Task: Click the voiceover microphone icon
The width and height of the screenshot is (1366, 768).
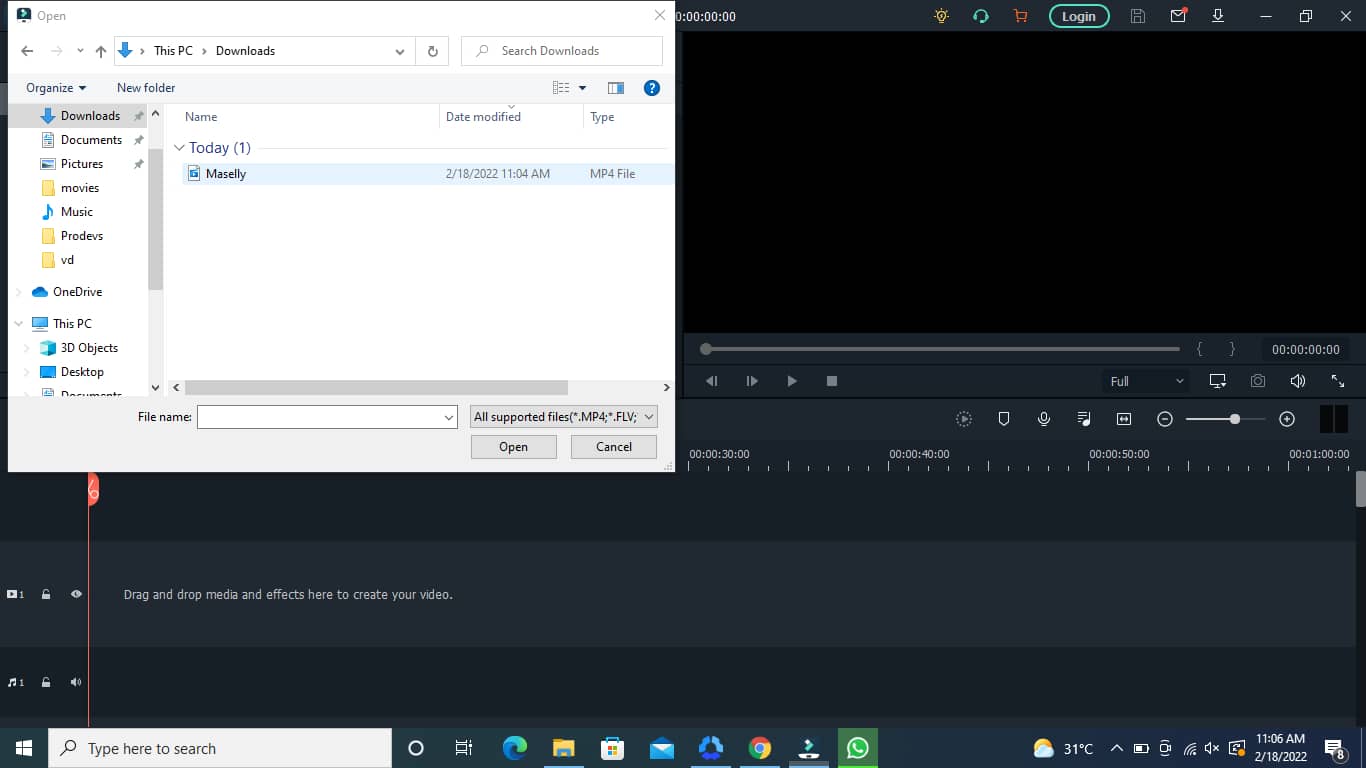Action: pos(1044,419)
